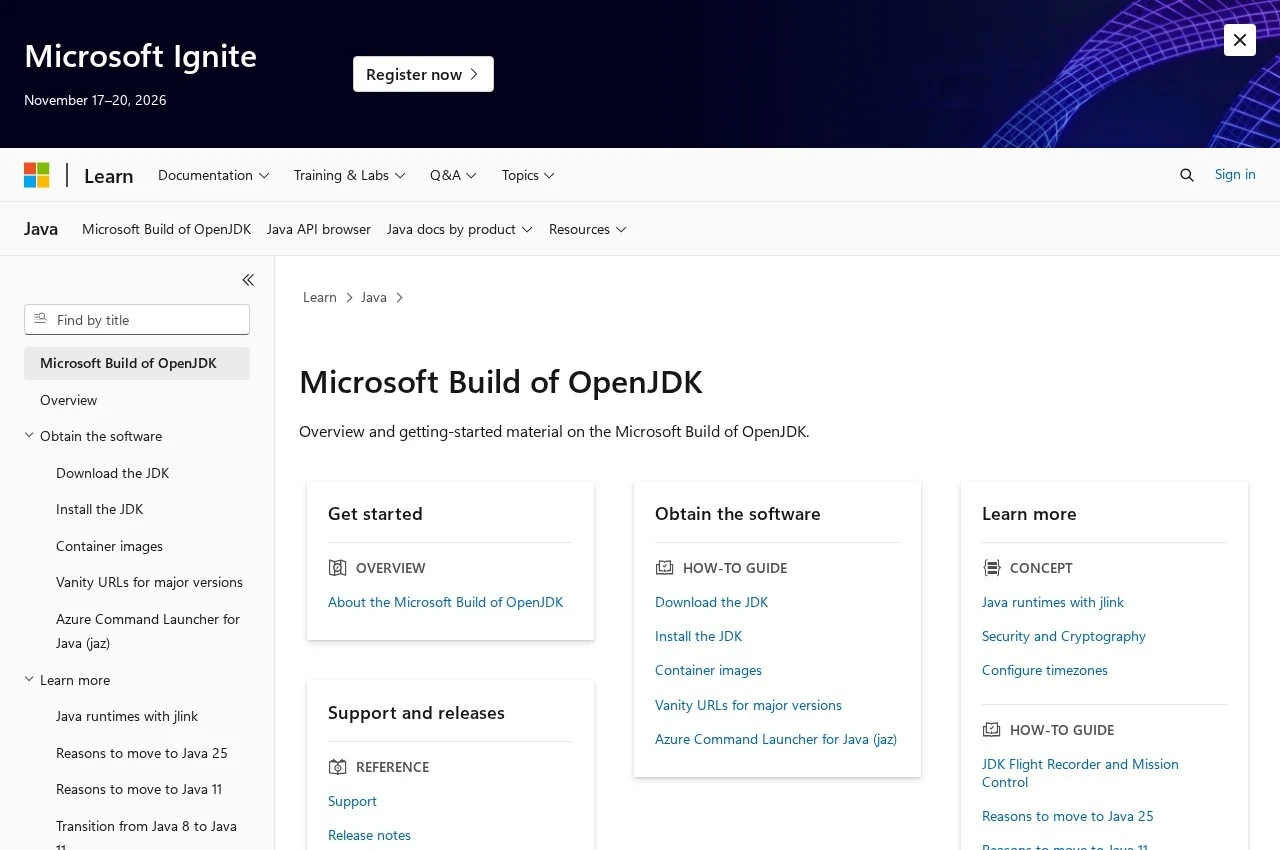
Task: Open Microsoft Build of OpenJDK nav item
Action: click(166, 229)
